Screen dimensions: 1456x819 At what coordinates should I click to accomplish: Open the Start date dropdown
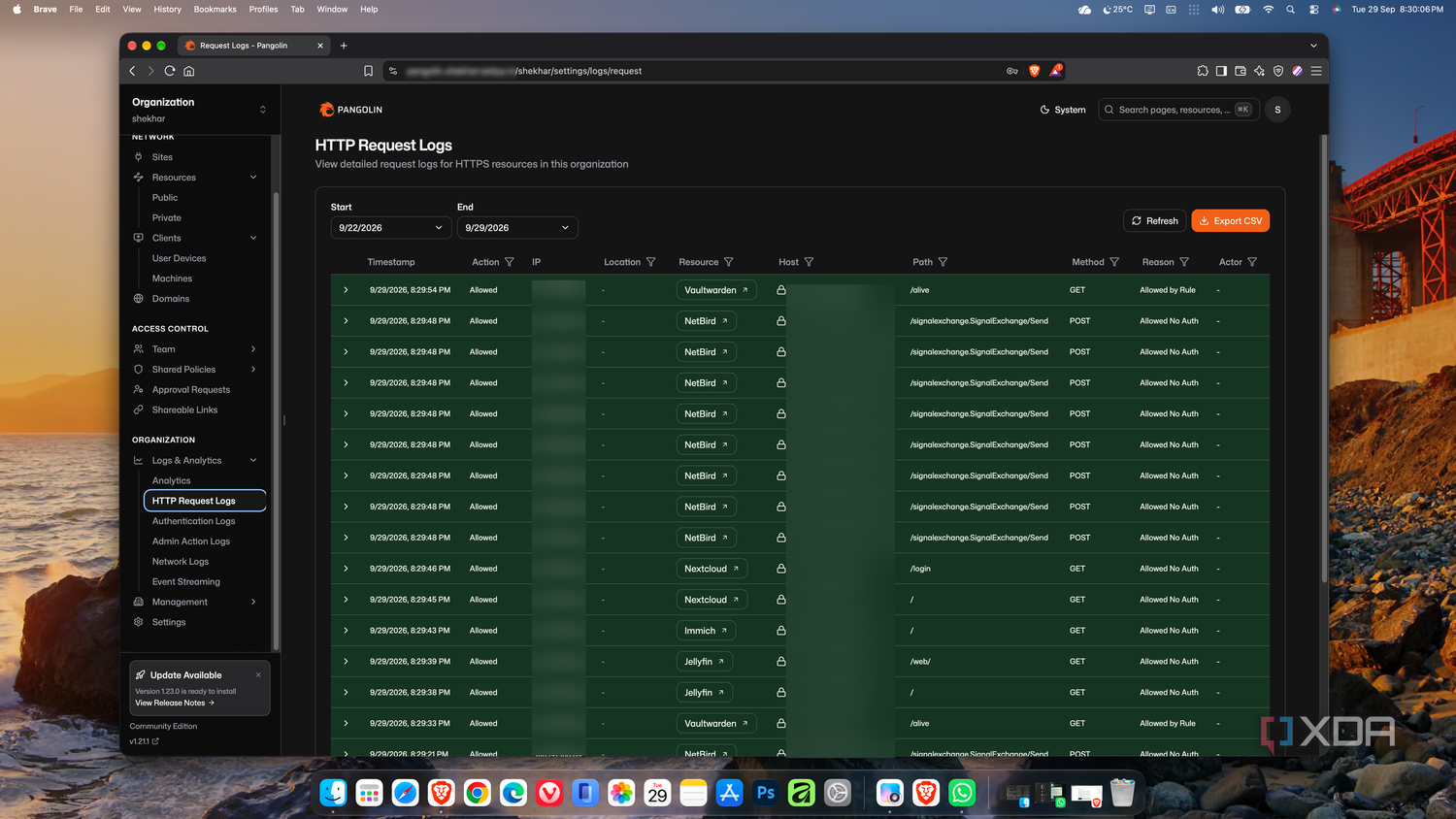point(389,228)
